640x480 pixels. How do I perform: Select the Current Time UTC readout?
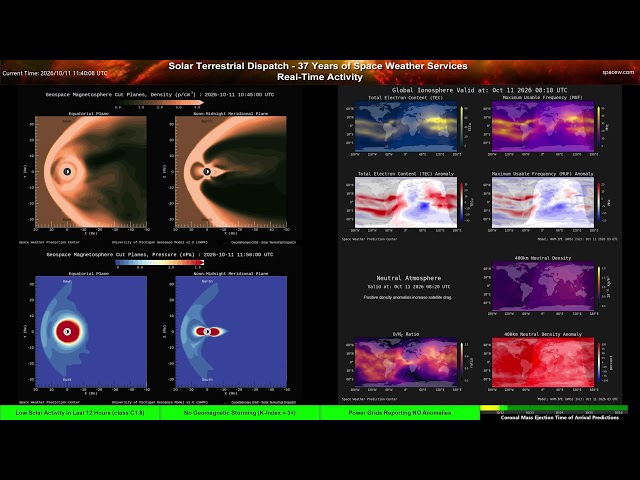[55, 73]
